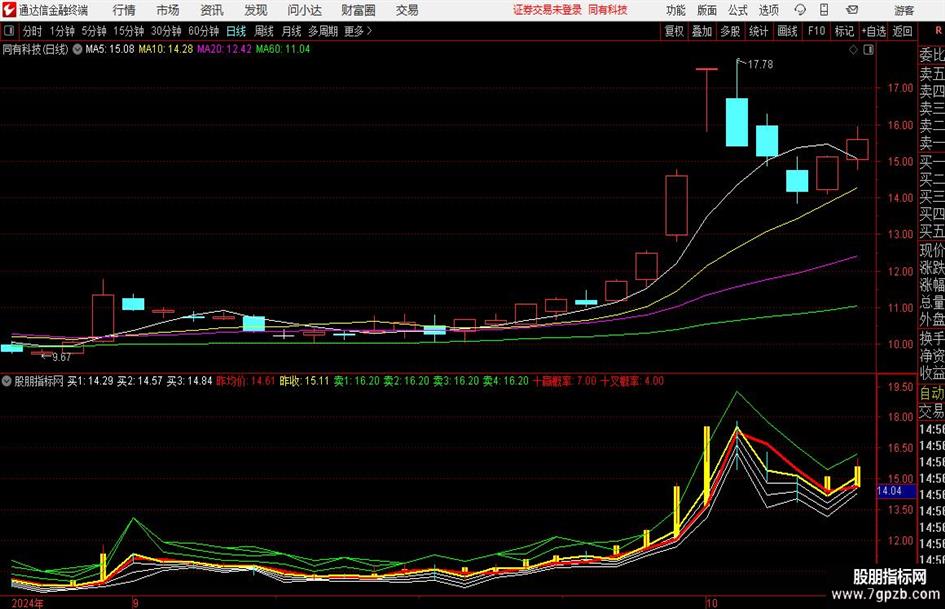
Task: Click the month 10 marker on time axis
Action: (x=712, y=603)
